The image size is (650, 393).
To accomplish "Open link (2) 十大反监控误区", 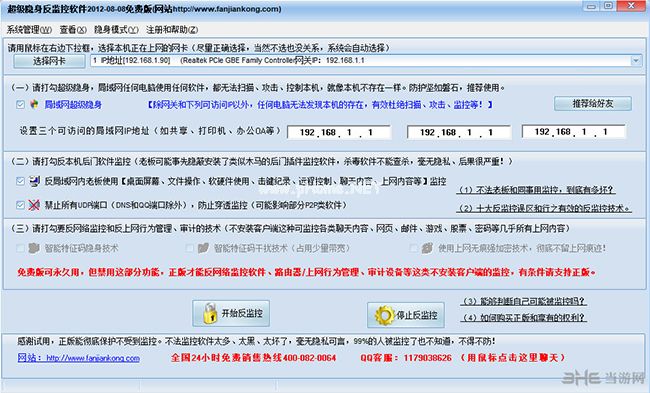I will [544, 208].
